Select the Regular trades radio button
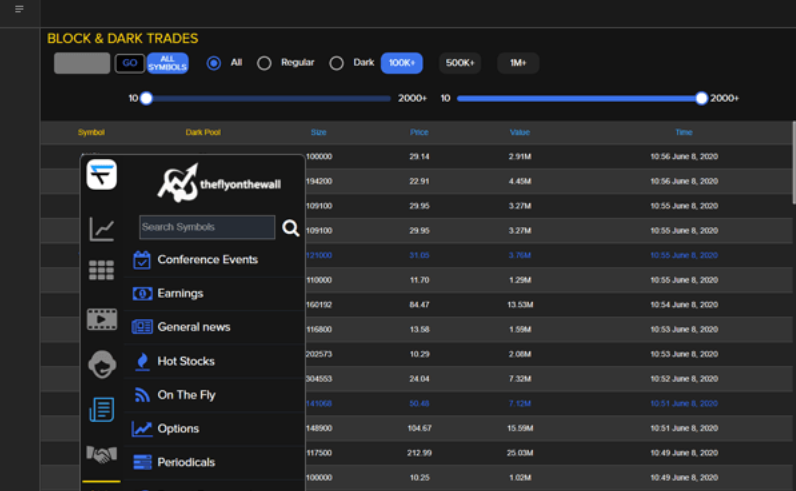This screenshot has height=491, width=796. coord(264,63)
